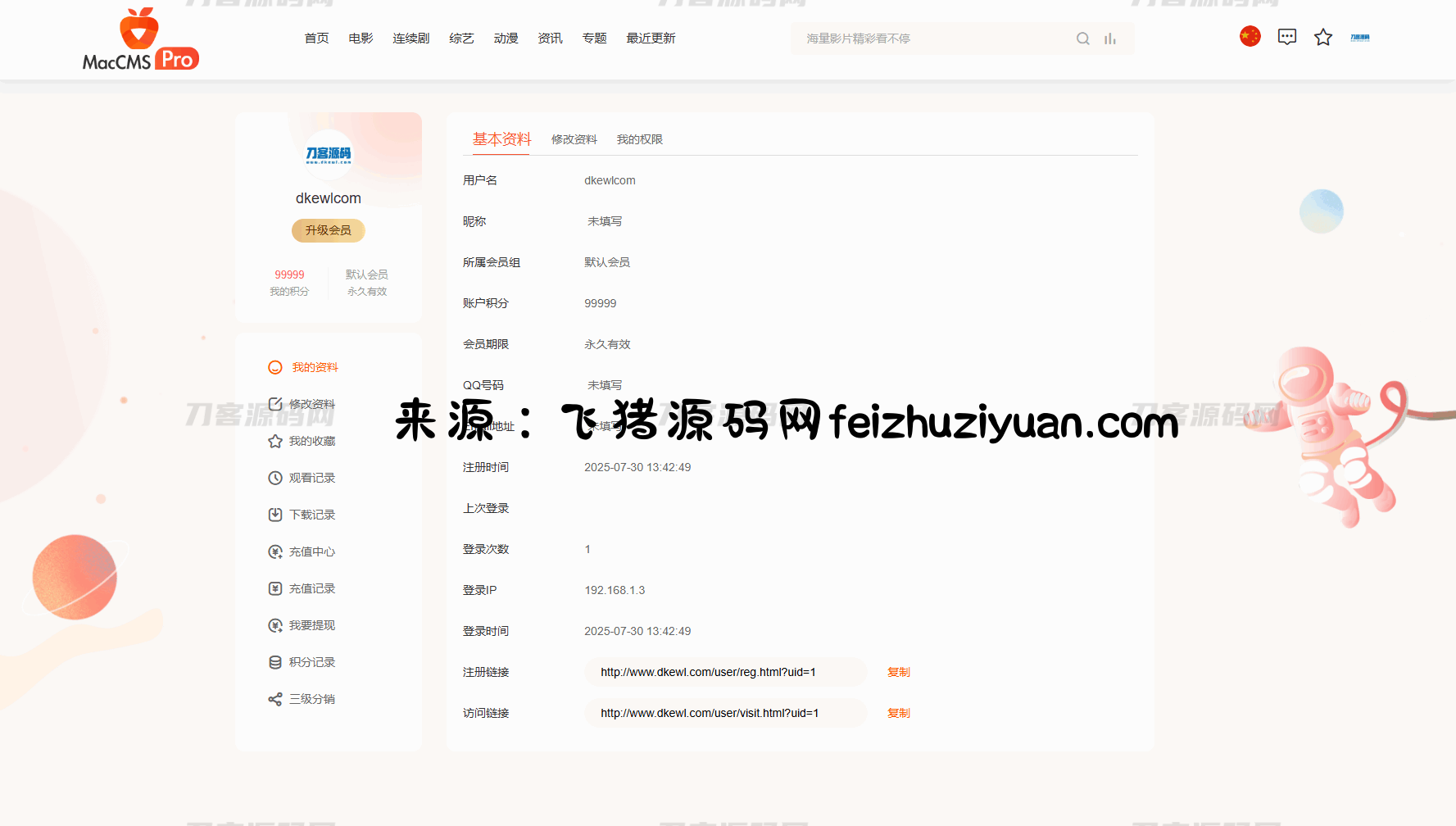
Task: Switch to the 我的权限 tab
Action: coord(639,140)
